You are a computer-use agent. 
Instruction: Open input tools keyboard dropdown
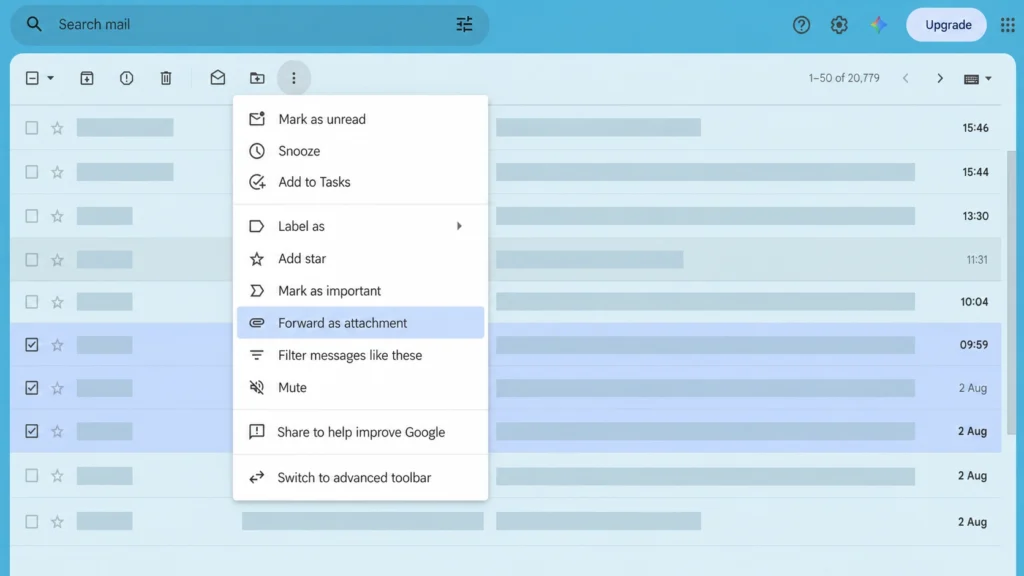click(x=978, y=79)
